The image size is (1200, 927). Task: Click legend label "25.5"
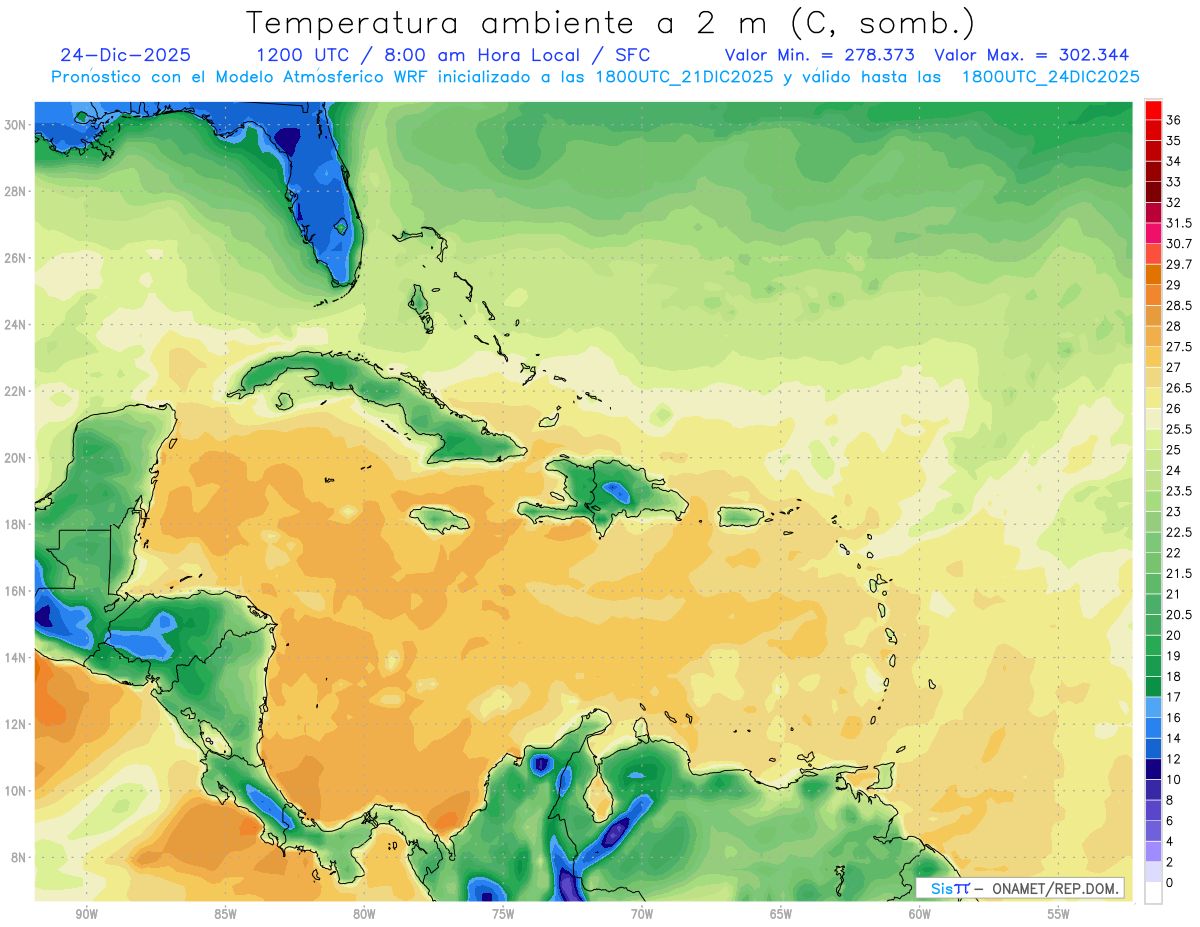pos(1179,429)
